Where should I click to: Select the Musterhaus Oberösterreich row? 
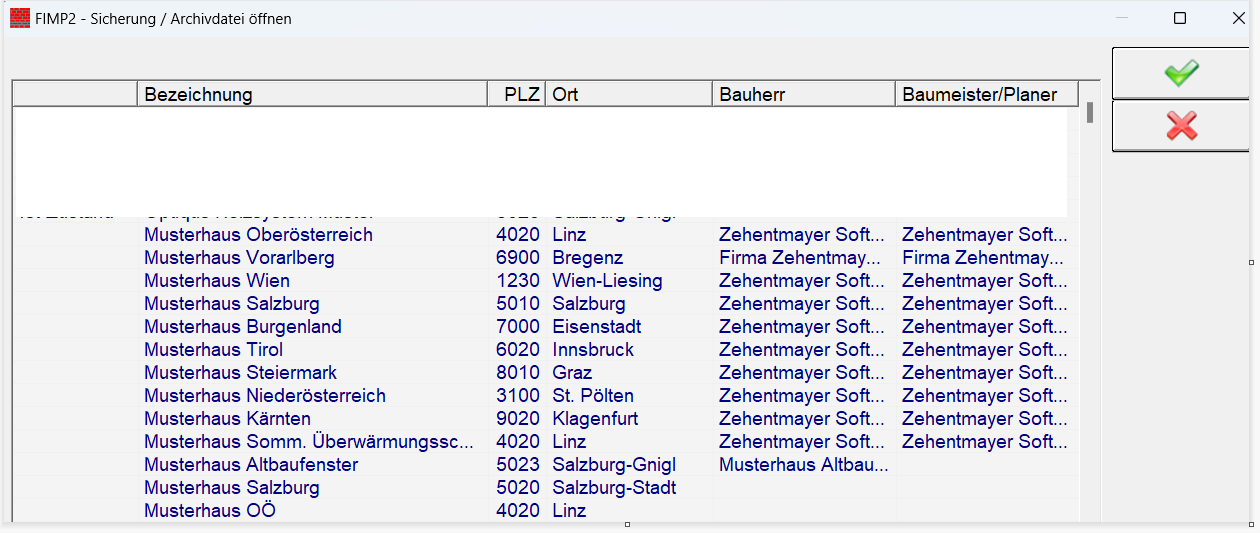(258, 235)
